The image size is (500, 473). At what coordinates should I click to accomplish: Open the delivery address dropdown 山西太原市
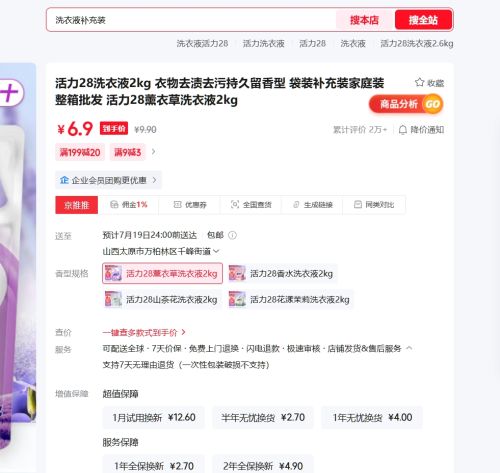point(161,251)
